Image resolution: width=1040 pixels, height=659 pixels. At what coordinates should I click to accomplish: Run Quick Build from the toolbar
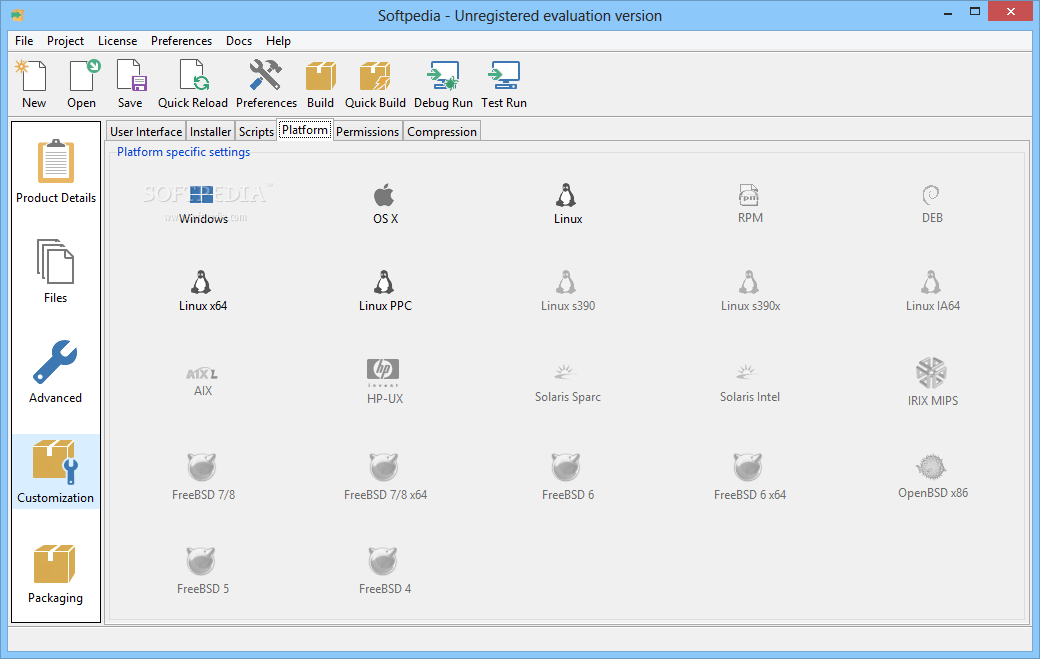375,84
